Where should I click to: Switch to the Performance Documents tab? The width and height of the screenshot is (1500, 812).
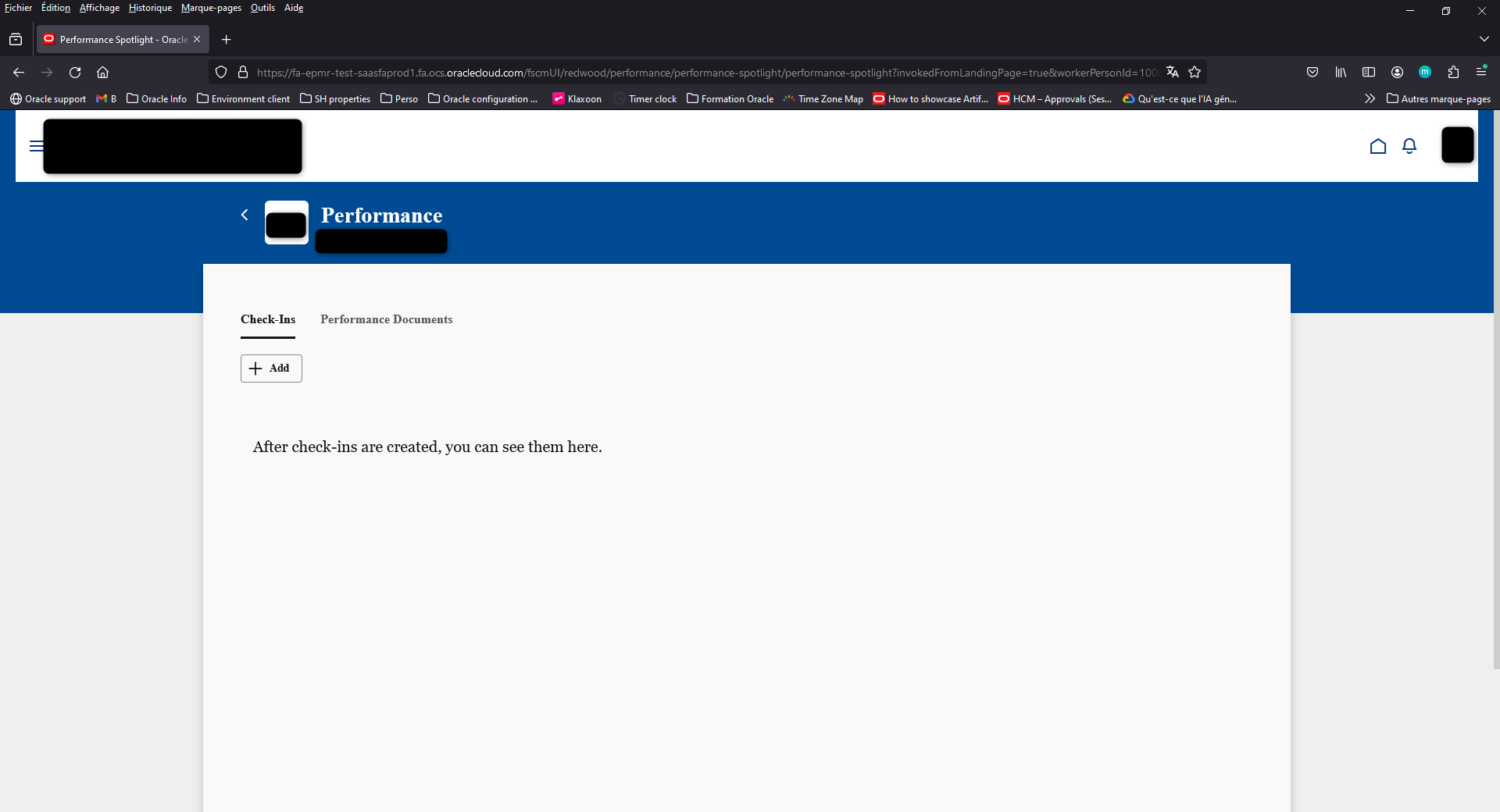386,320
